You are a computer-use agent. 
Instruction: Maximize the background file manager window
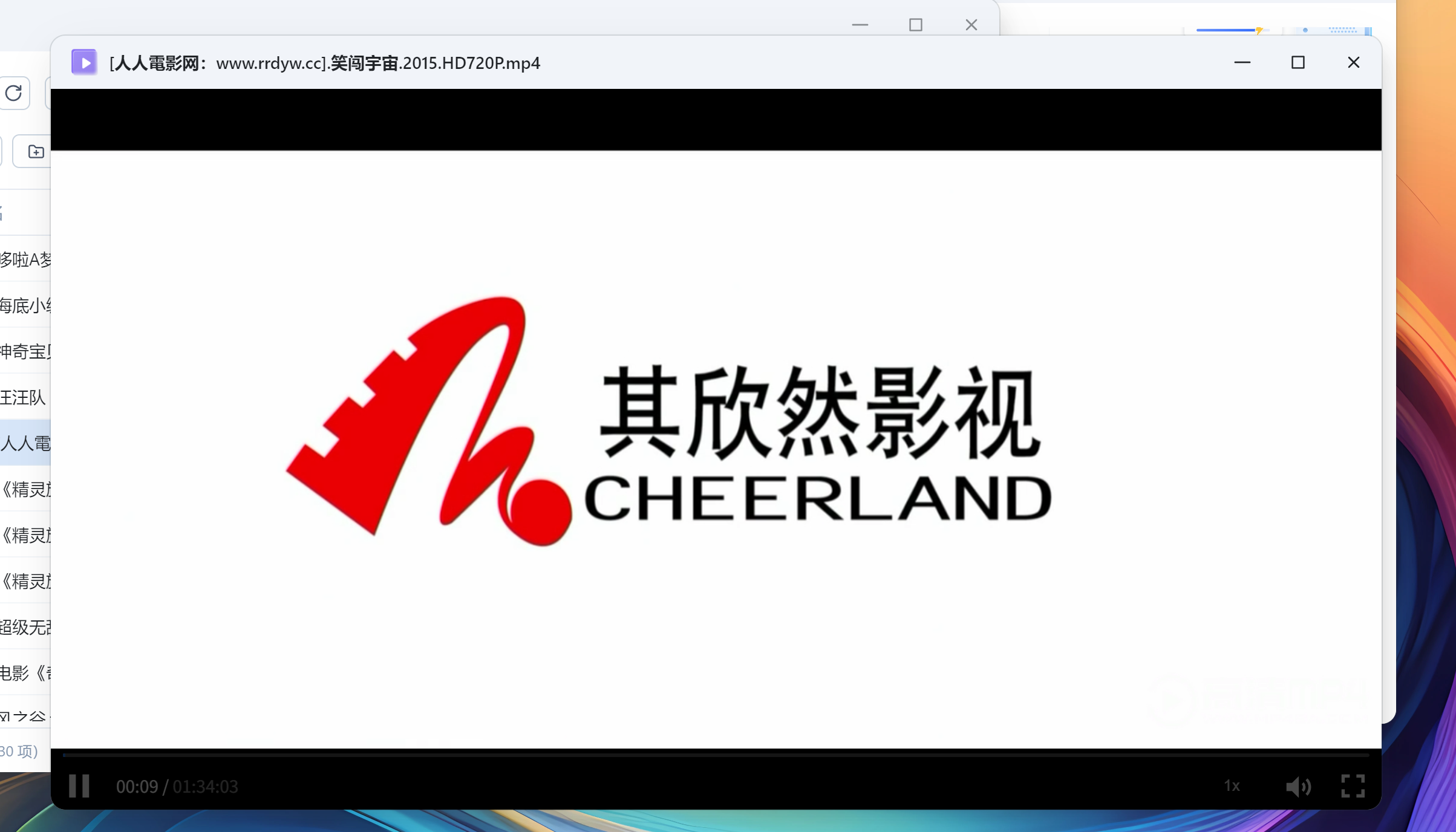tap(915, 25)
